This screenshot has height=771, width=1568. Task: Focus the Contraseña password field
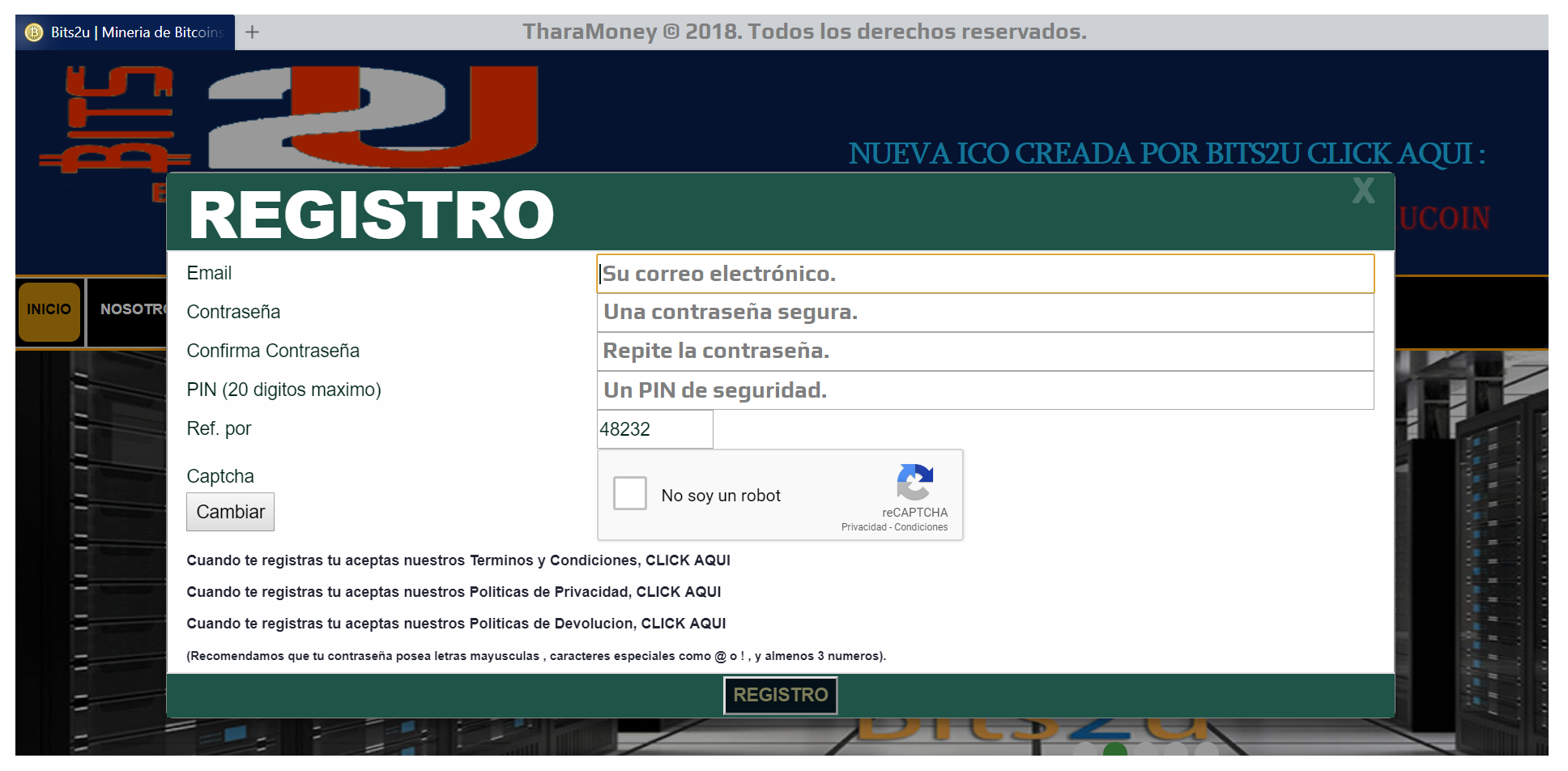click(985, 313)
